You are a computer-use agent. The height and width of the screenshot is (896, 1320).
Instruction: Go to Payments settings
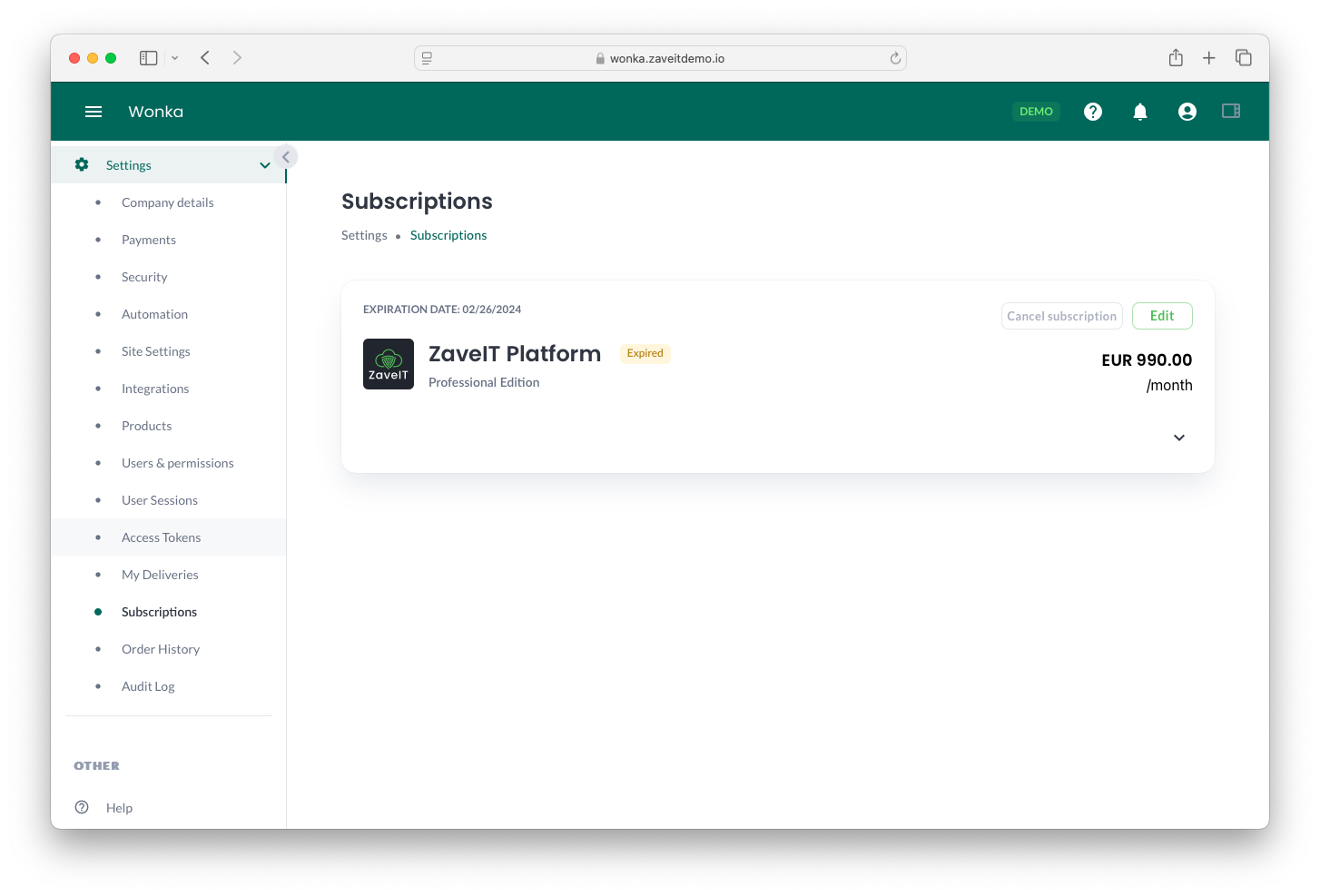[x=149, y=240]
